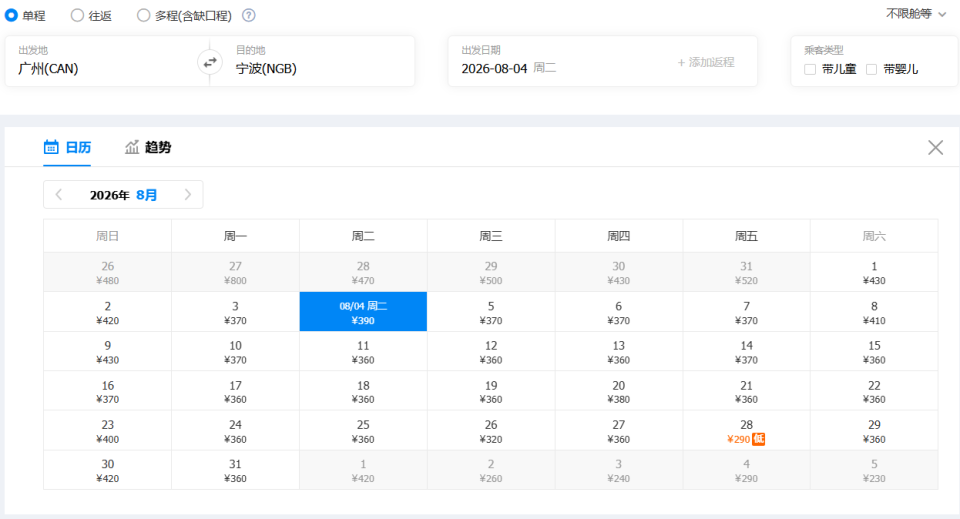
Task: Select August 26 priced ¥320
Action: click(x=491, y=431)
